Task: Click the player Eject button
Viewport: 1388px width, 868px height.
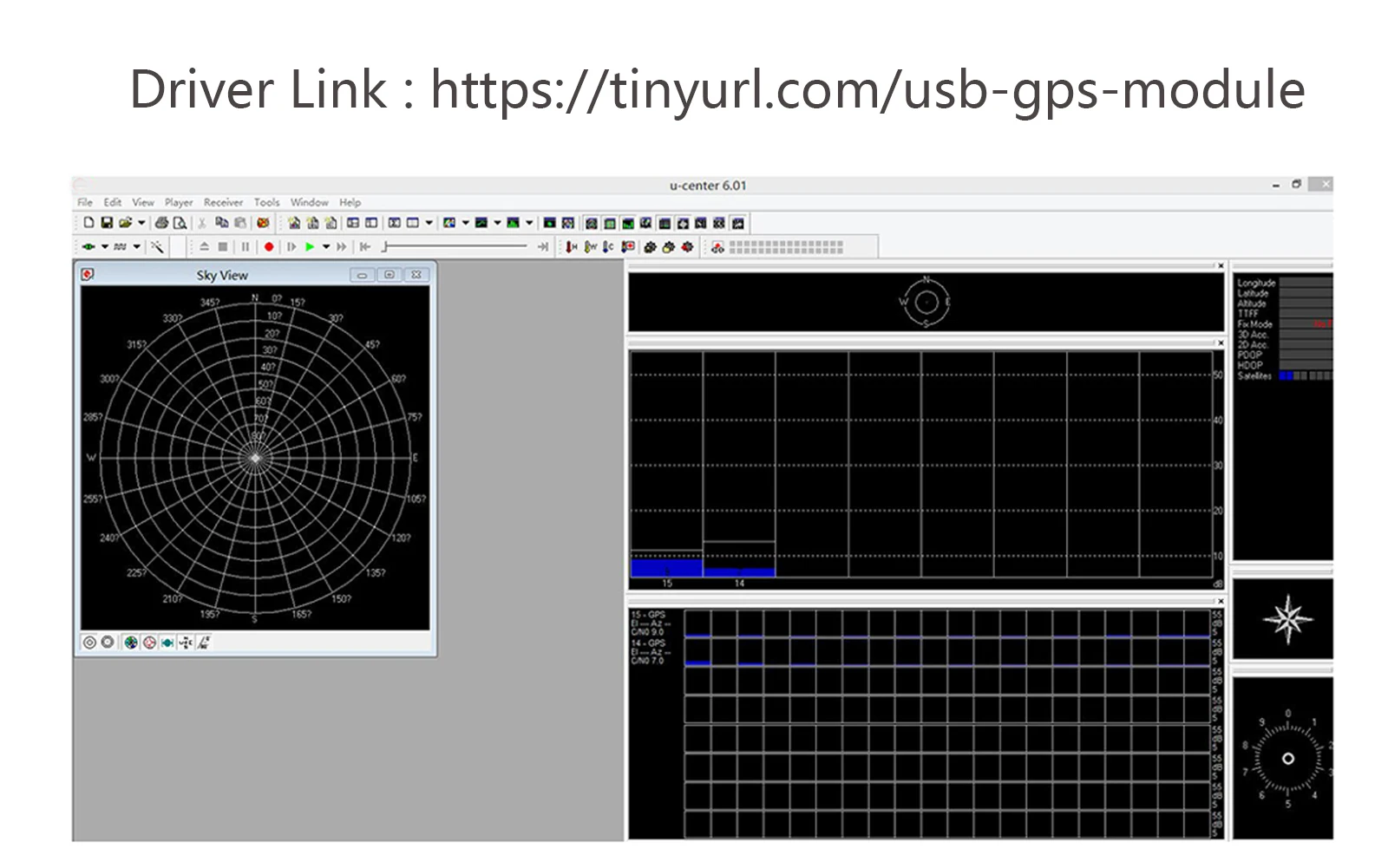Action: coord(205,247)
